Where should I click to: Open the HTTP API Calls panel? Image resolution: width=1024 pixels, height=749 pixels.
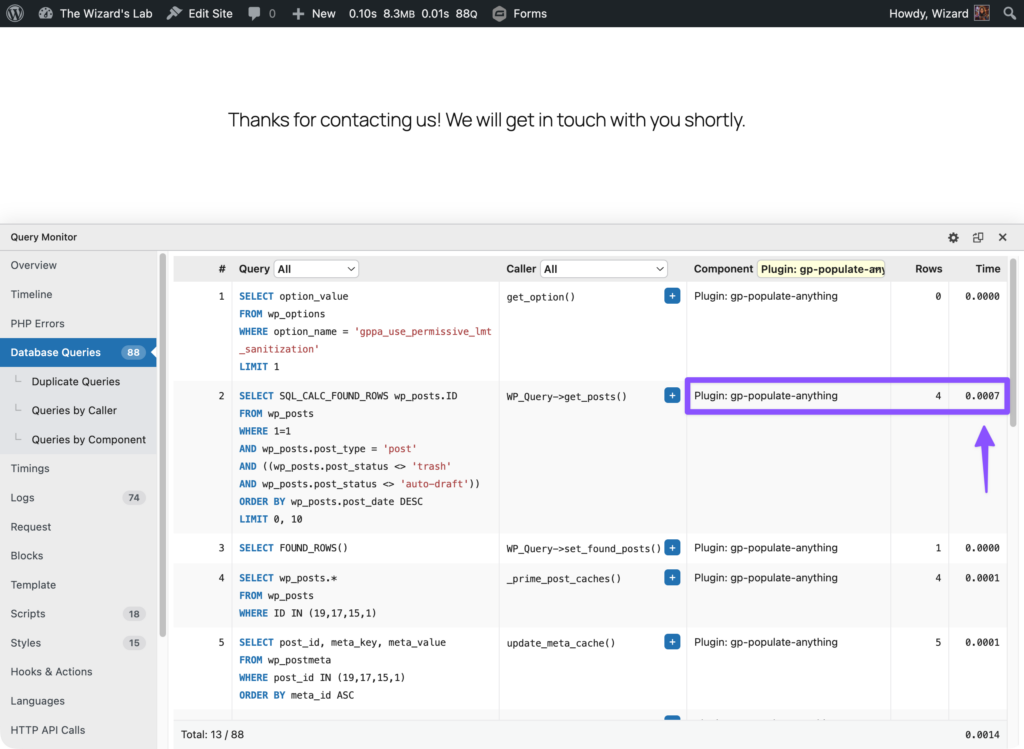tap(78, 729)
